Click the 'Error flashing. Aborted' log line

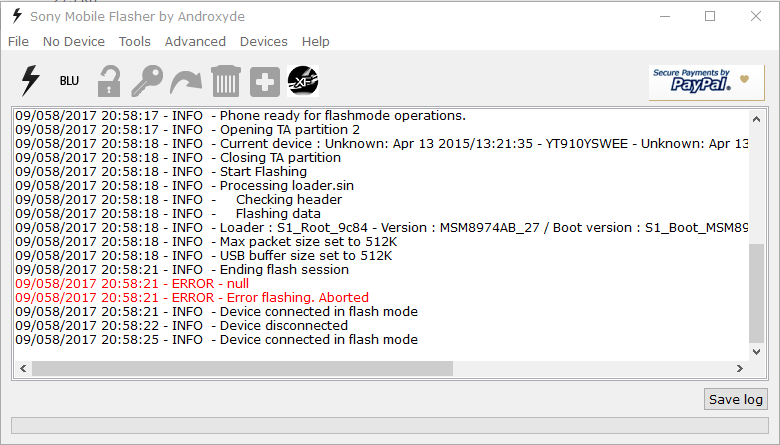click(x=192, y=297)
